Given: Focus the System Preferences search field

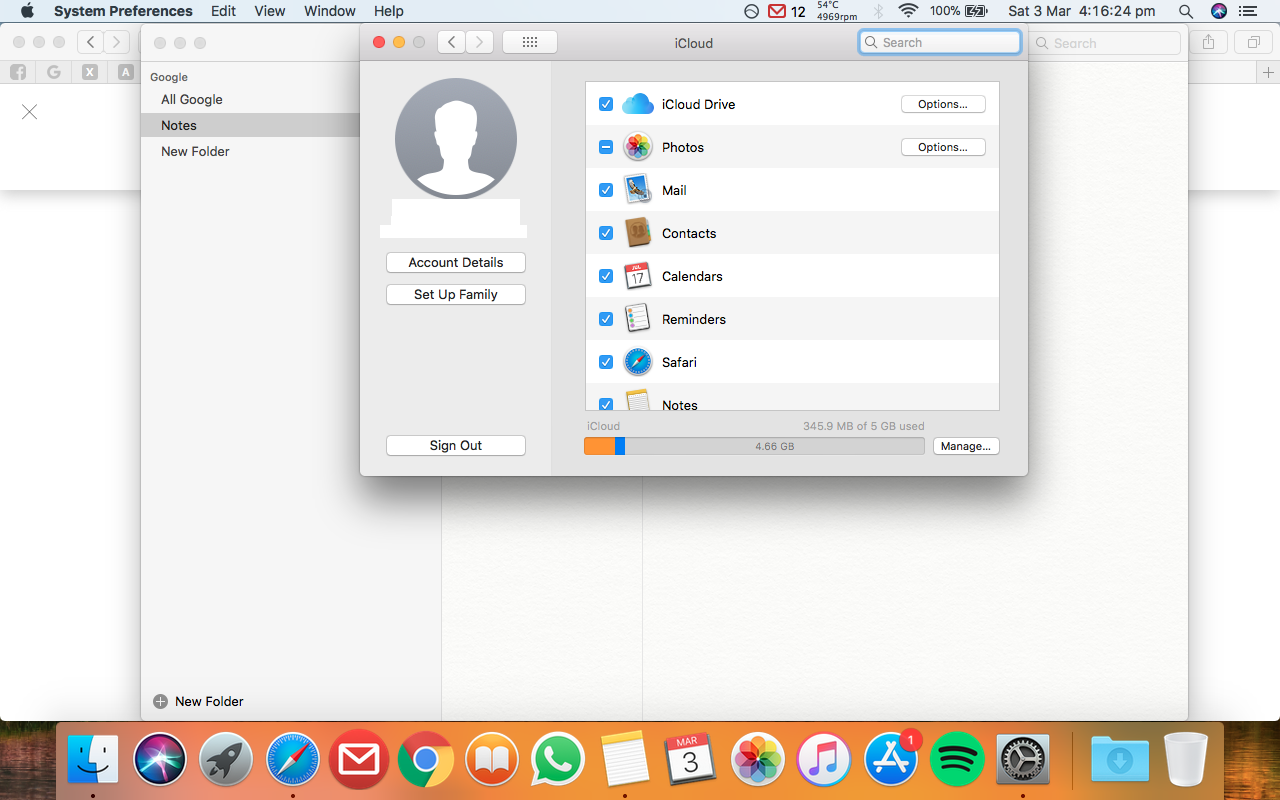Looking at the screenshot, I should click(x=940, y=42).
